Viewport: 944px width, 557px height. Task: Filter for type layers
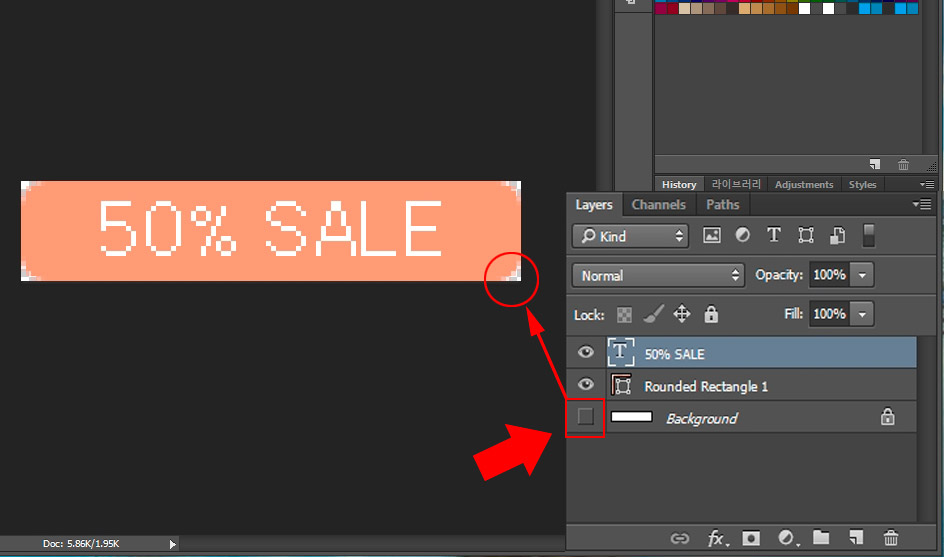(774, 235)
